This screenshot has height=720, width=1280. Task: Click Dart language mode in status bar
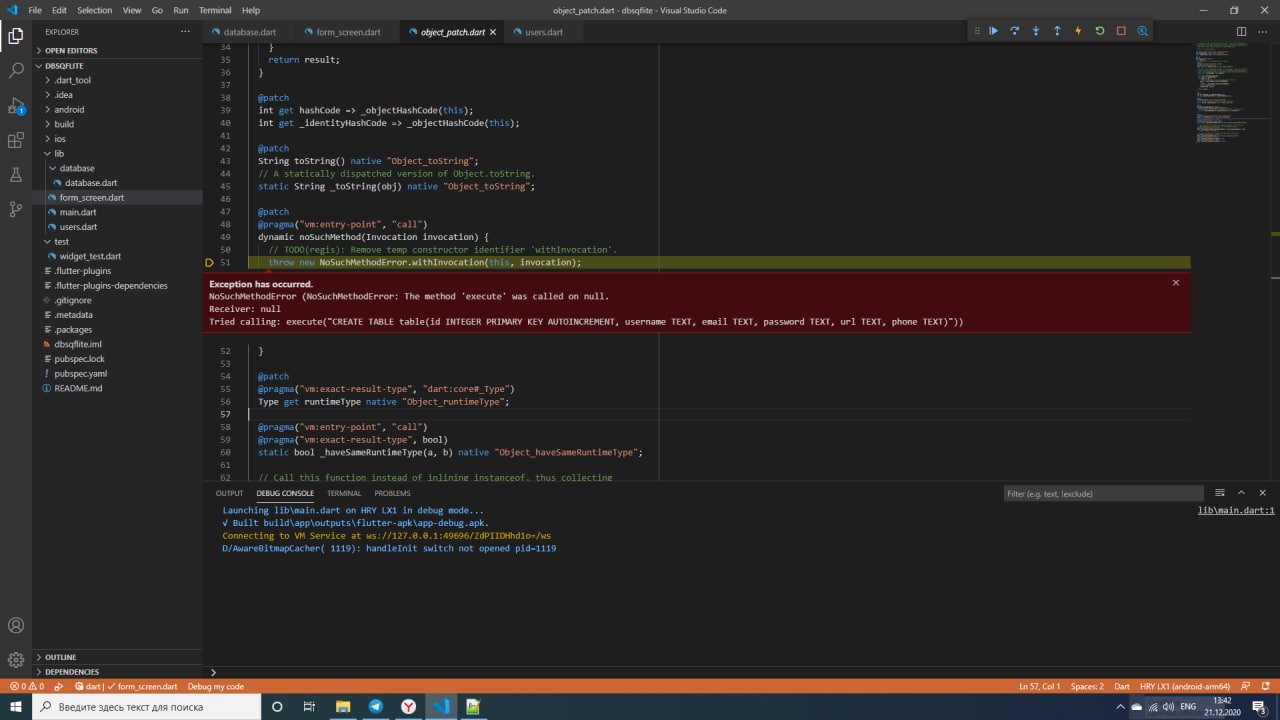pyautogui.click(x=1122, y=687)
